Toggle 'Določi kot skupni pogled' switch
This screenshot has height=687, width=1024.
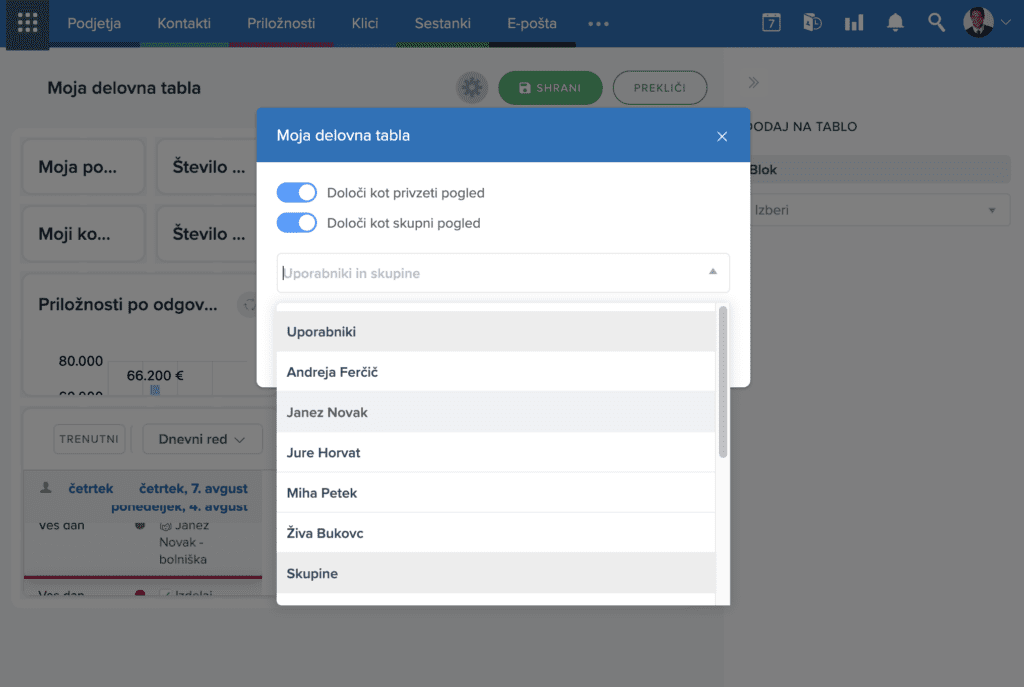tap(296, 223)
